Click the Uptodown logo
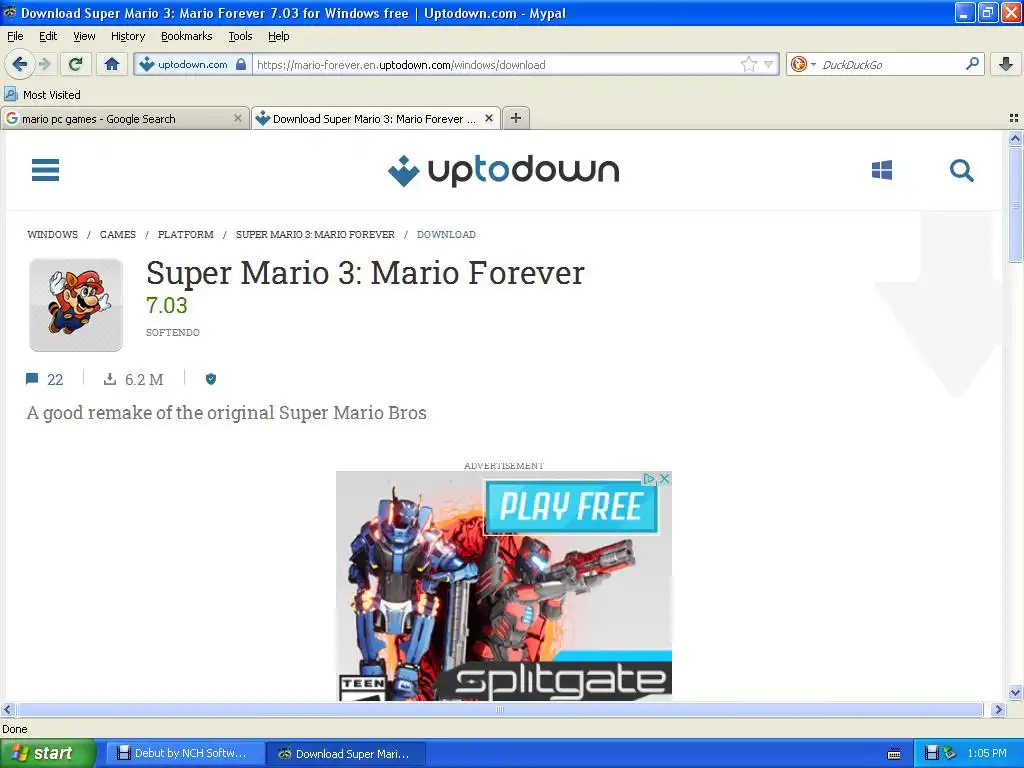This screenshot has width=1024, height=768. coord(503,170)
